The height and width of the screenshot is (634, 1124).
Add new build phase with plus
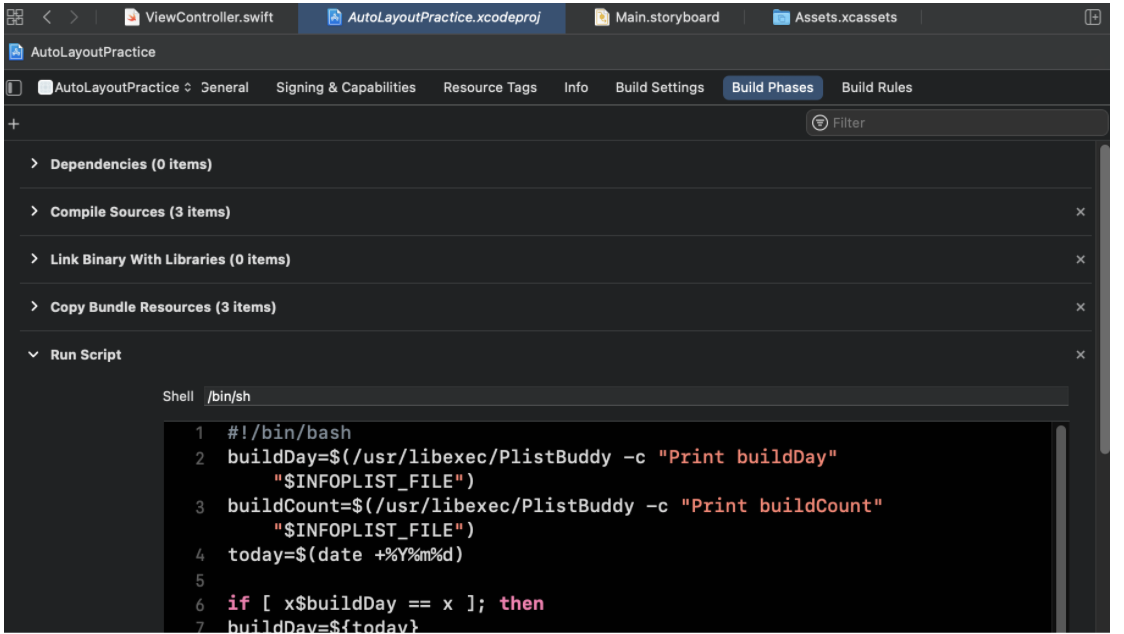point(14,124)
